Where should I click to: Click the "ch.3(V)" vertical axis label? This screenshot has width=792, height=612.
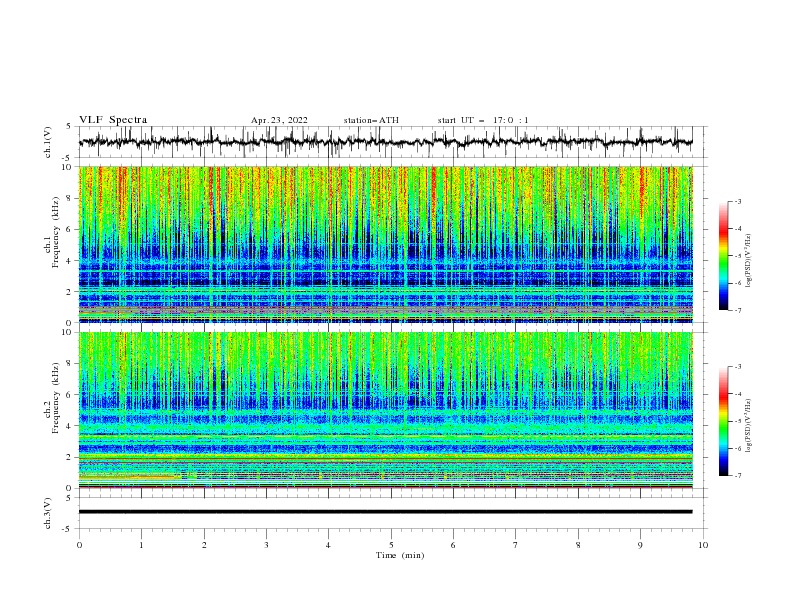pyautogui.click(x=47, y=513)
